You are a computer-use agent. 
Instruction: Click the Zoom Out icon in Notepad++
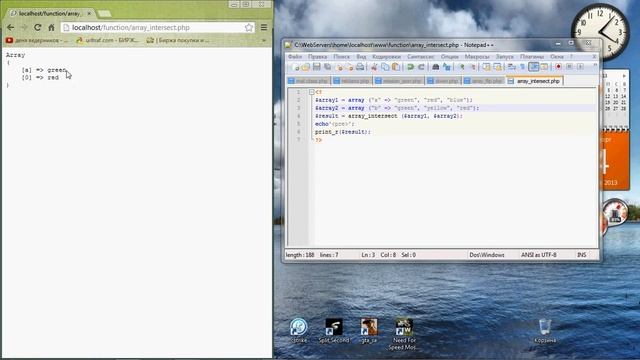point(473,67)
